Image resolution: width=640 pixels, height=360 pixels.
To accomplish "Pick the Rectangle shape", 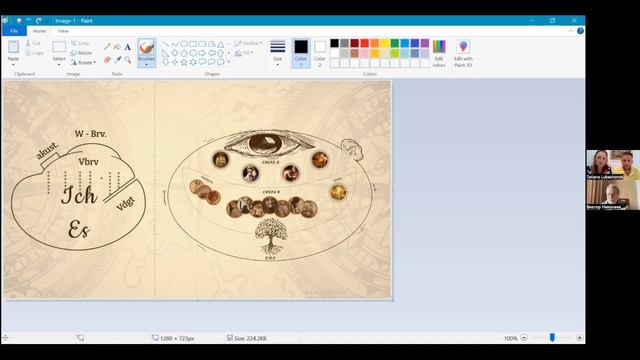I will pos(193,44).
